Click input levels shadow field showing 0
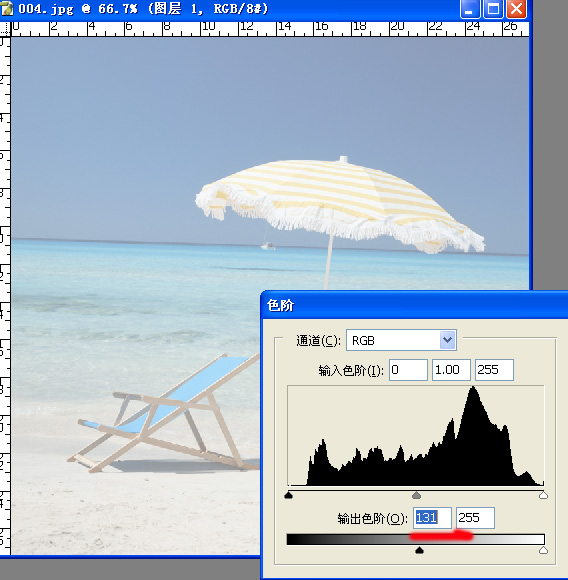 (x=408, y=370)
